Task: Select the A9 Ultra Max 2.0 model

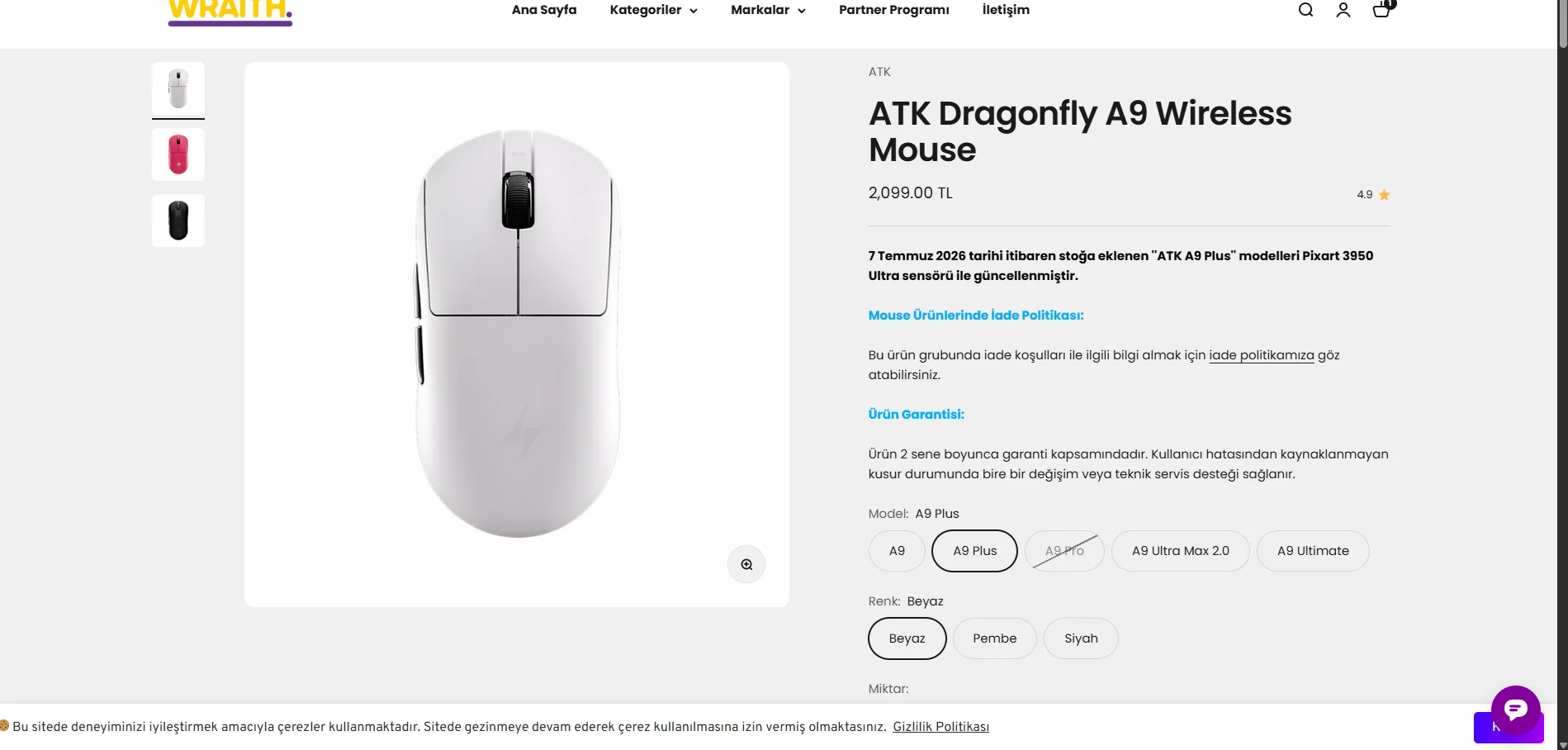Action: click(1180, 551)
